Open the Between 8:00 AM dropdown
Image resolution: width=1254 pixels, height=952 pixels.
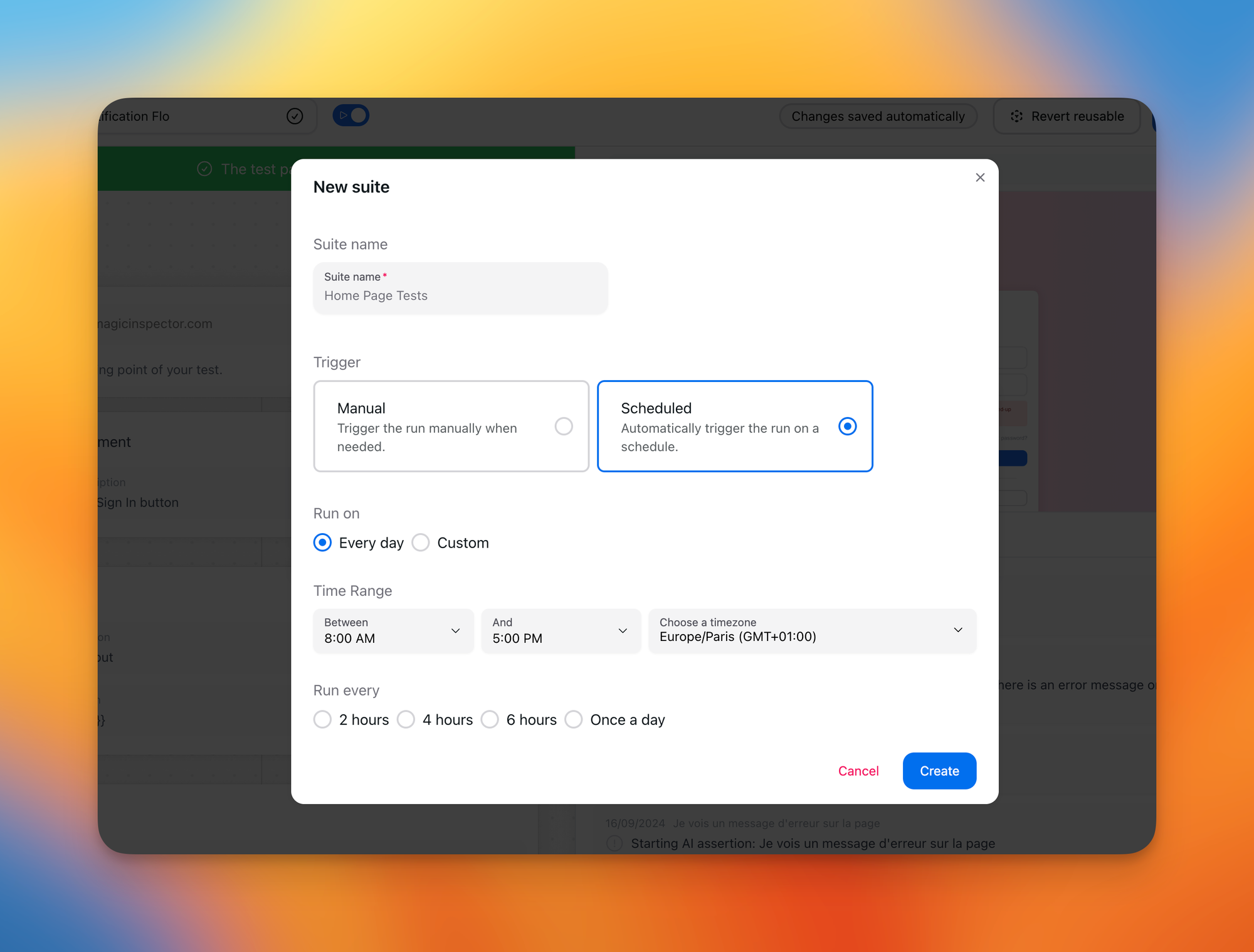[393, 631]
